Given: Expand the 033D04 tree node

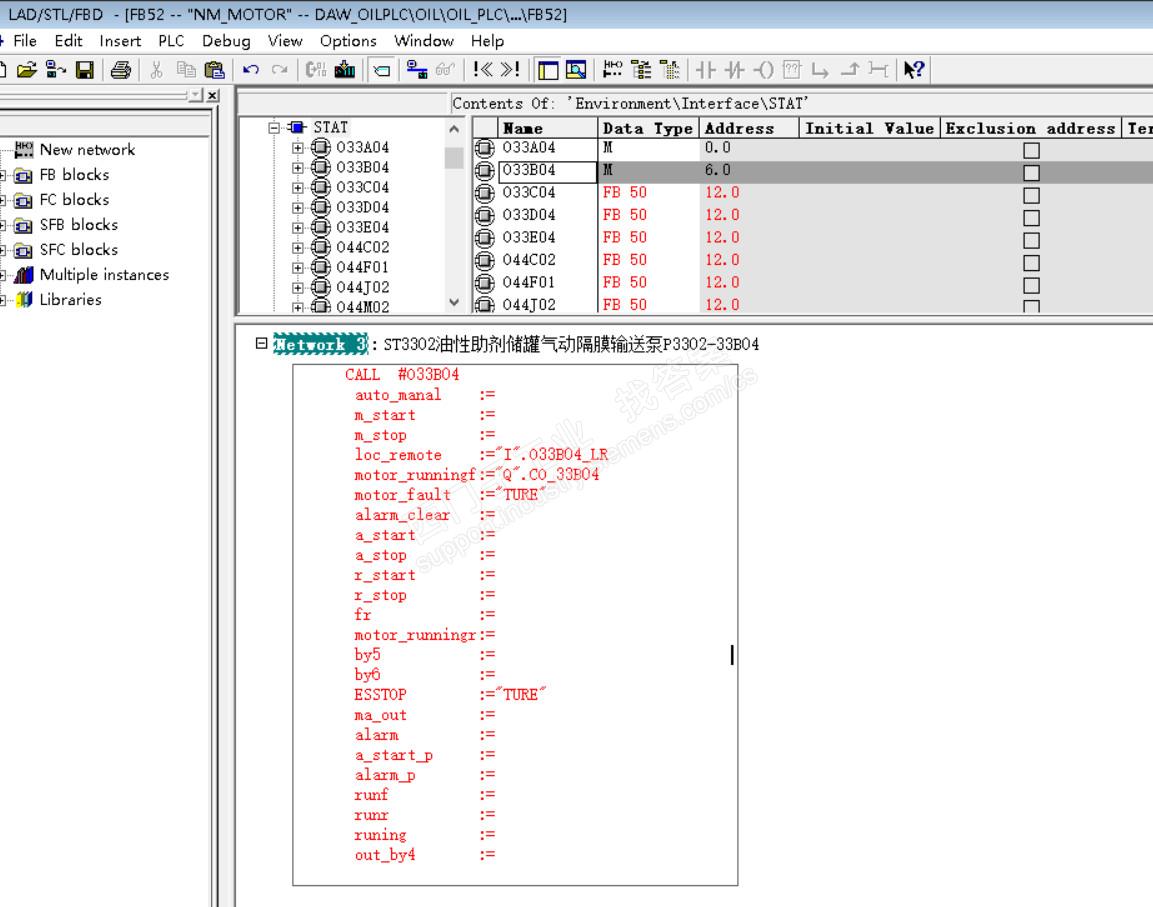Looking at the screenshot, I should 297,208.
